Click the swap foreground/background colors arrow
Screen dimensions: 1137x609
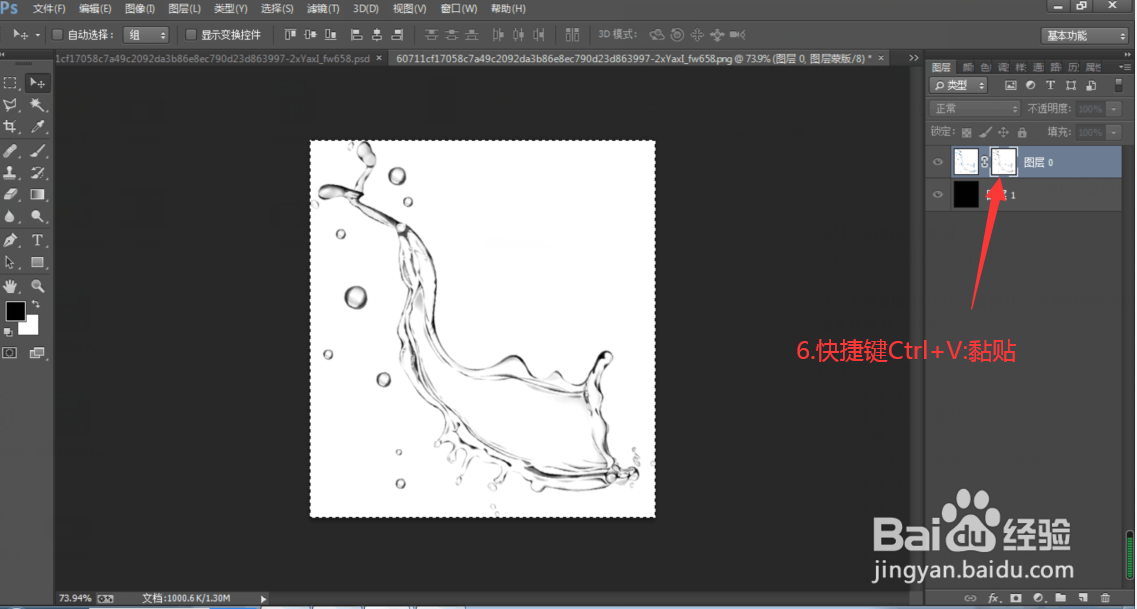36,304
